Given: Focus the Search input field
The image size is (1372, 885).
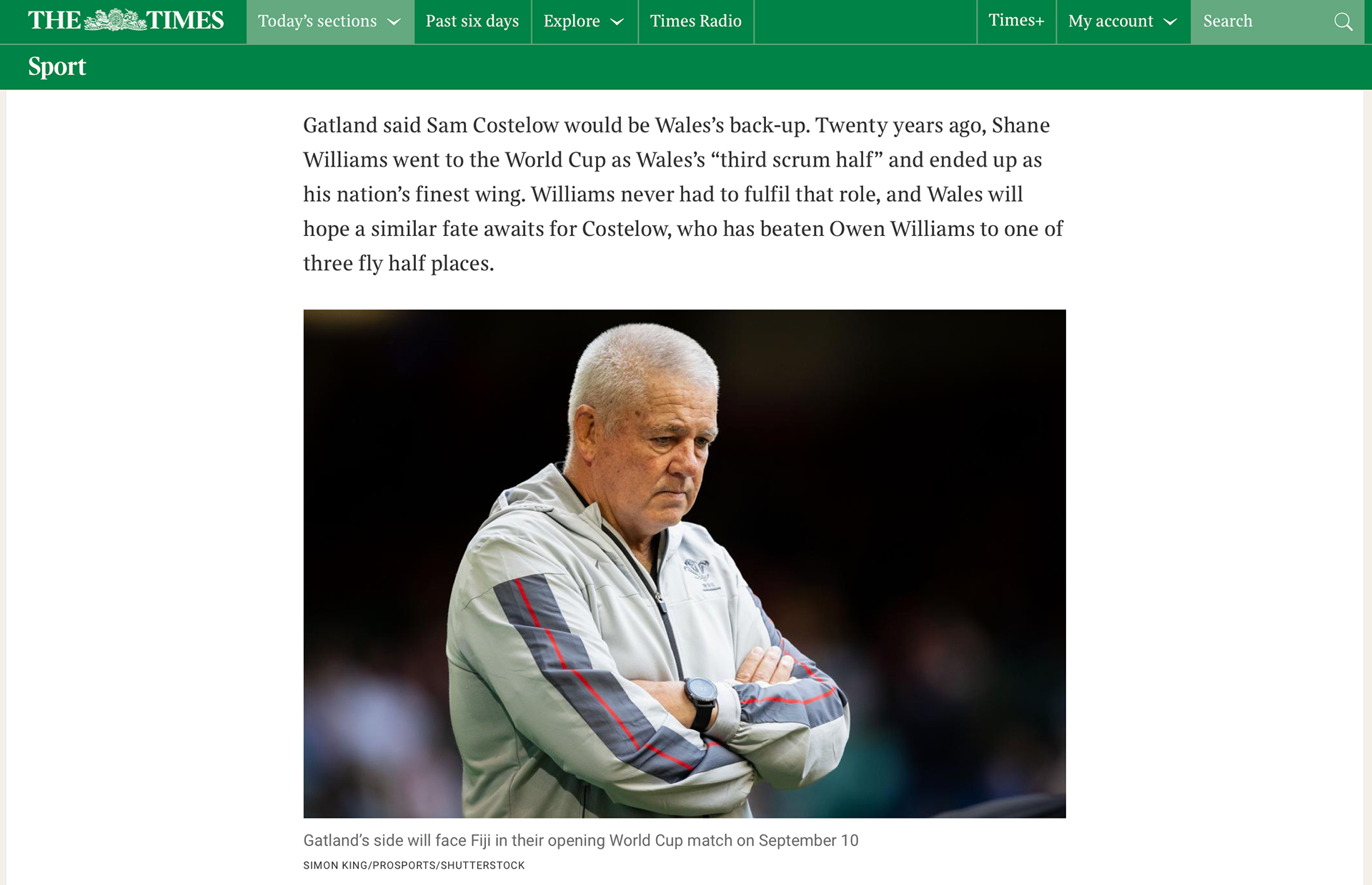Looking at the screenshot, I should coord(1263,21).
